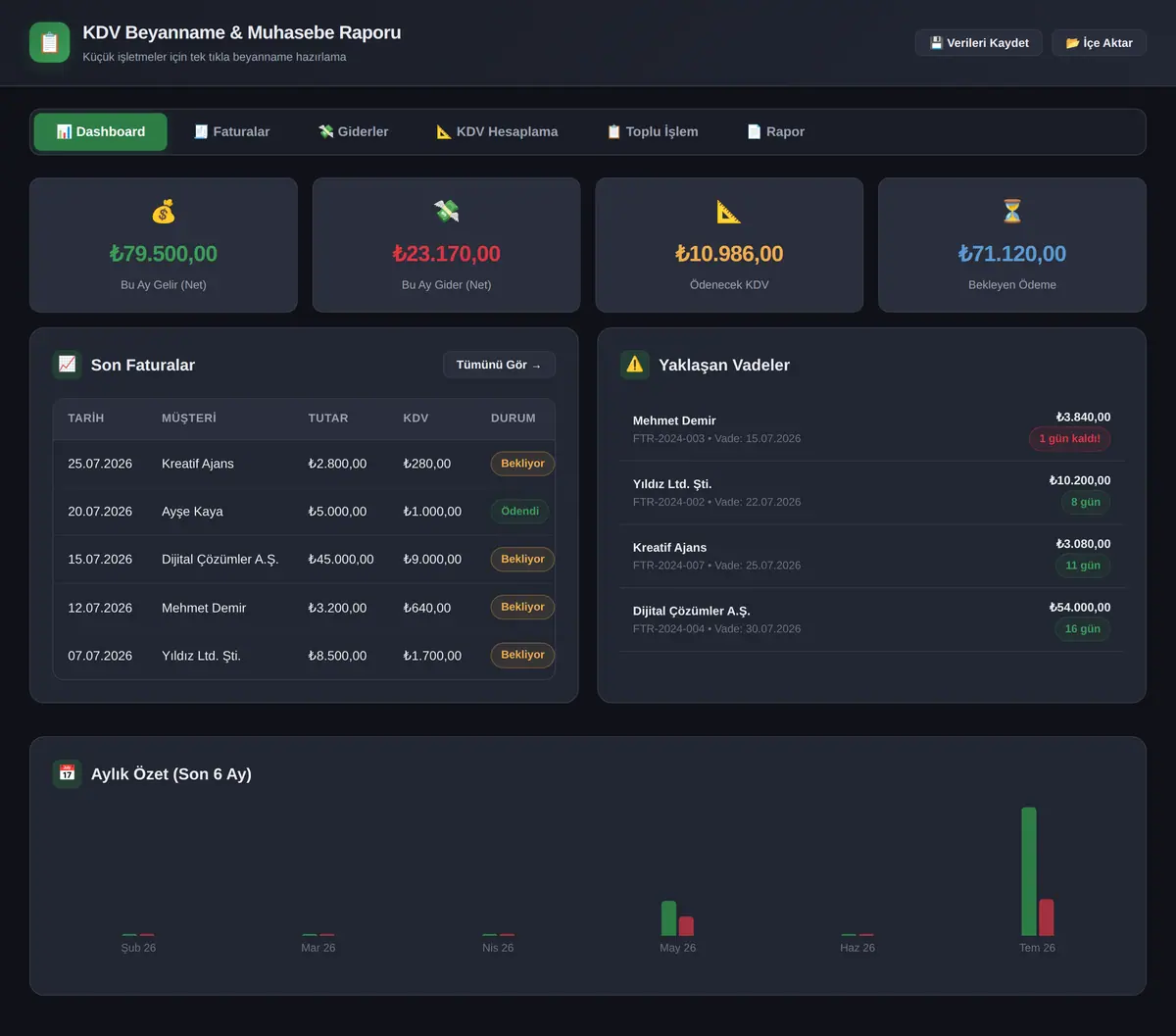Click Bekliyor status for Kreatif Ajans invoice
The image size is (1176, 1036).
pos(522,464)
